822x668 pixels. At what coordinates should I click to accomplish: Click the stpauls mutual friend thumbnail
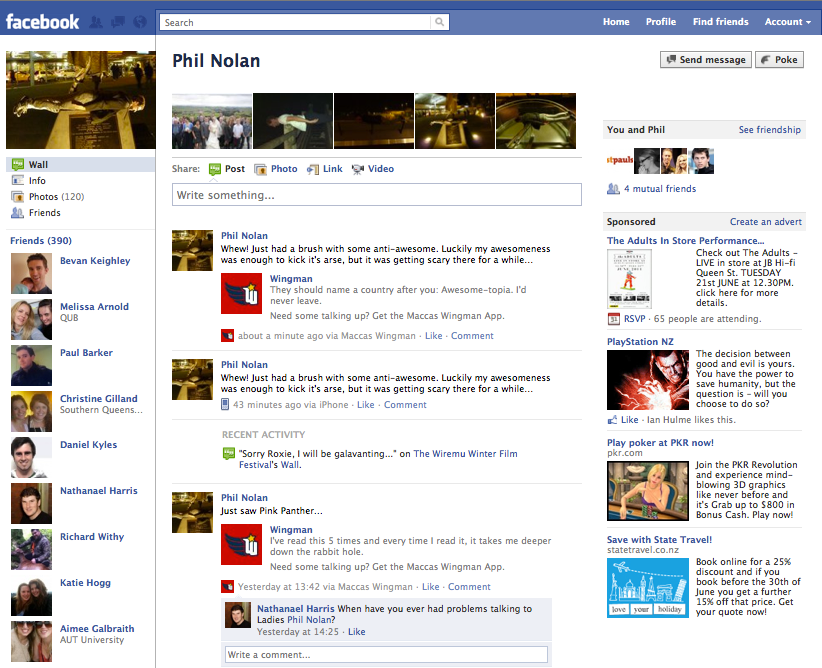[x=620, y=161]
